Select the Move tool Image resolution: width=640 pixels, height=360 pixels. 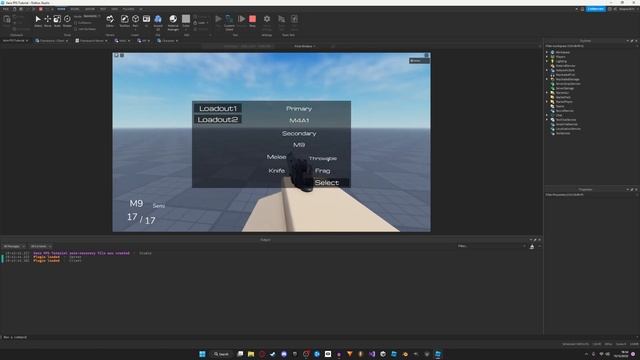click(x=48, y=21)
